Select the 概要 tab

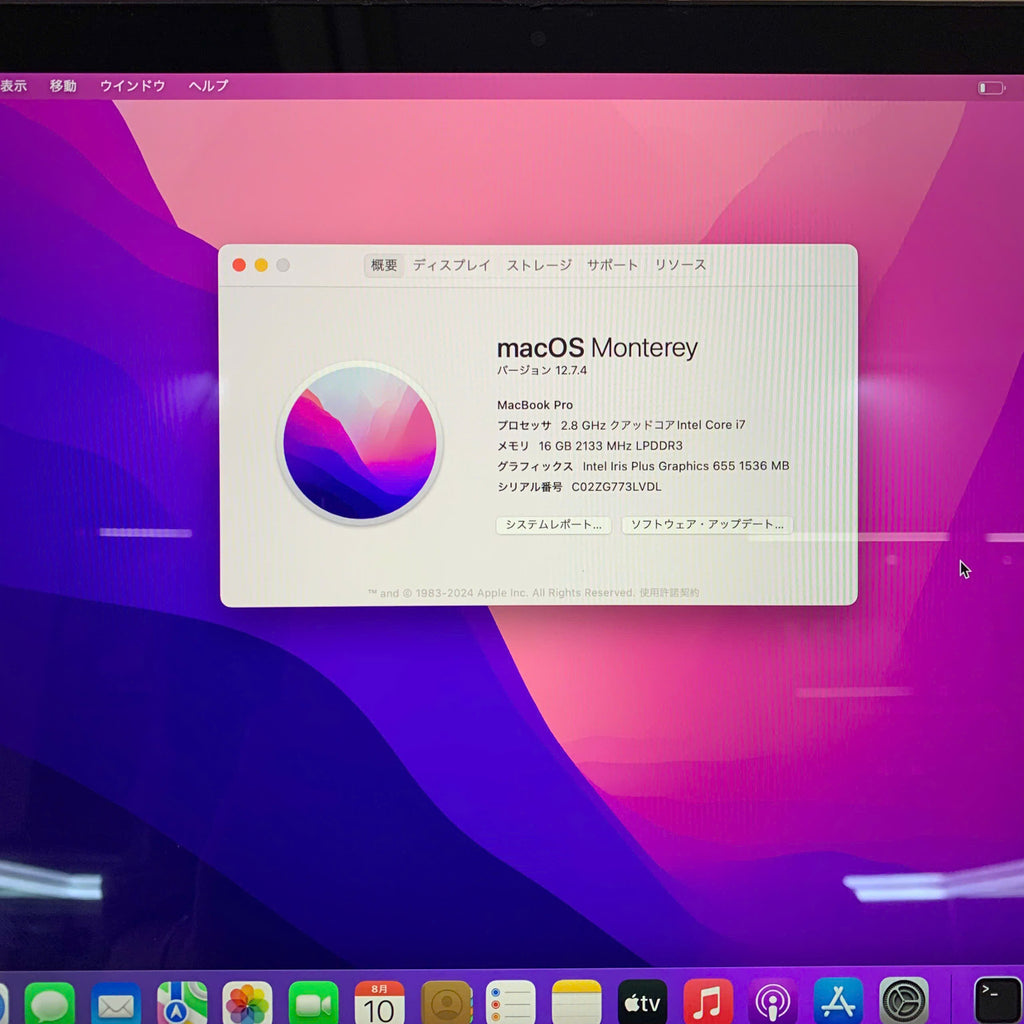pos(384,265)
